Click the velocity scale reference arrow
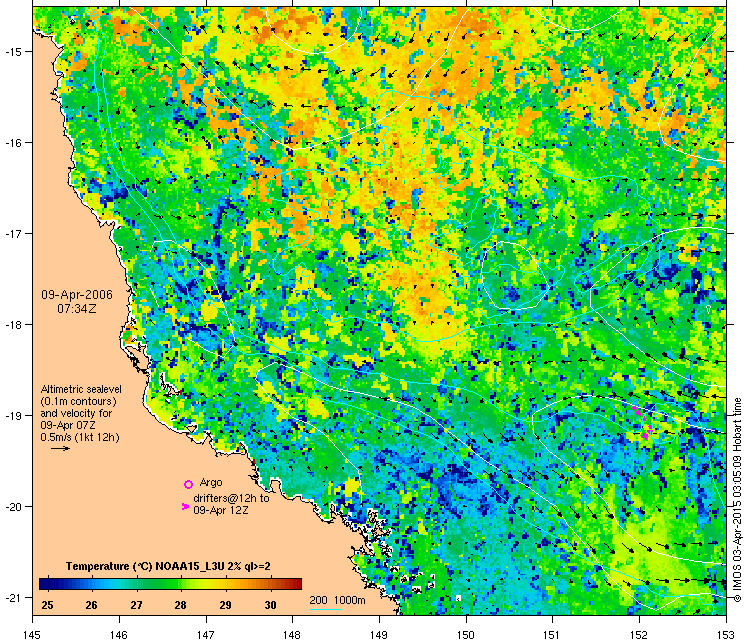The height and width of the screenshot is (640, 750). (x=61, y=448)
